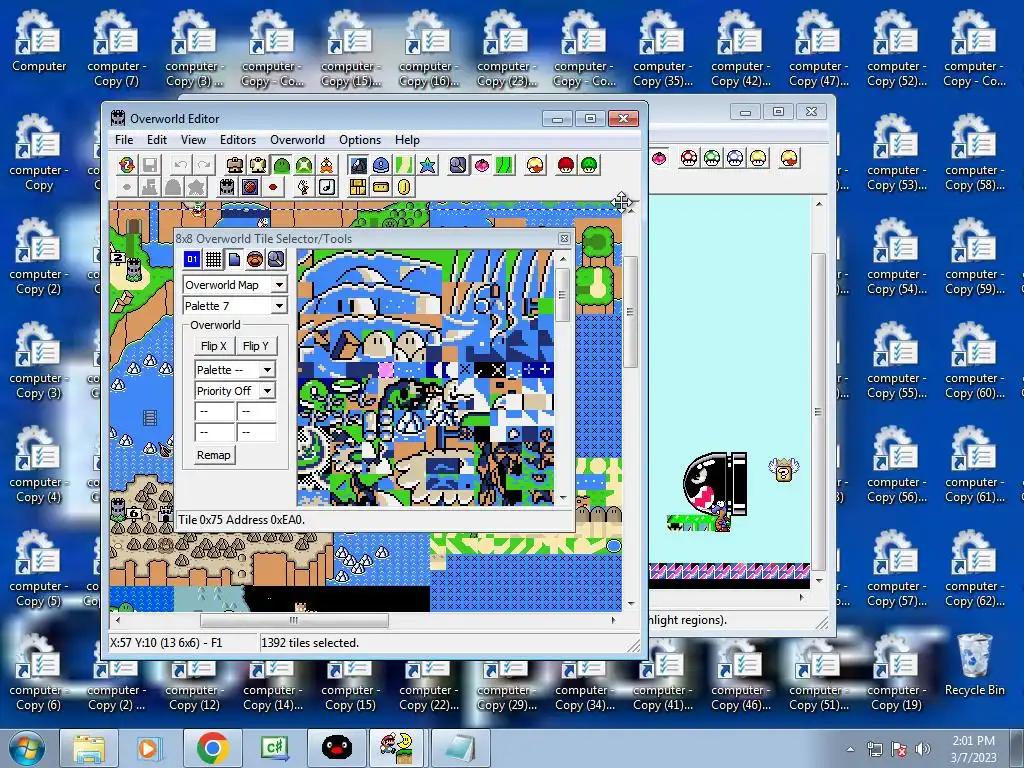Close the 8x8 Tile Selector panel
The width and height of the screenshot is (1024, 768).
[564, 238]
